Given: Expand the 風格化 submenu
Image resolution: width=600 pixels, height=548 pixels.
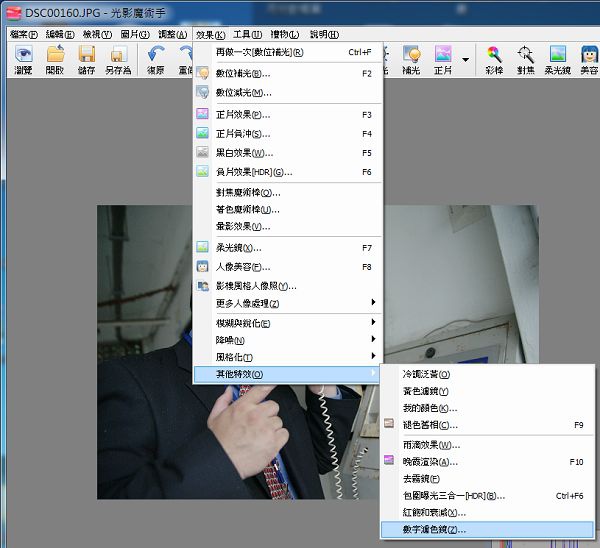Looking at the screenshot, I should click(287, 356).
